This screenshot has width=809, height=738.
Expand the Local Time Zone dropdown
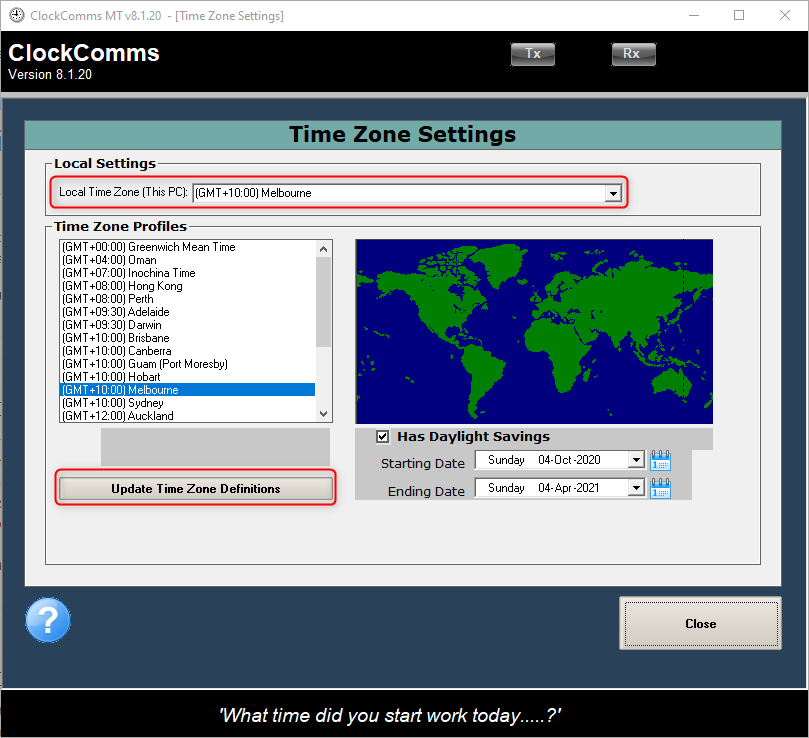613,194
